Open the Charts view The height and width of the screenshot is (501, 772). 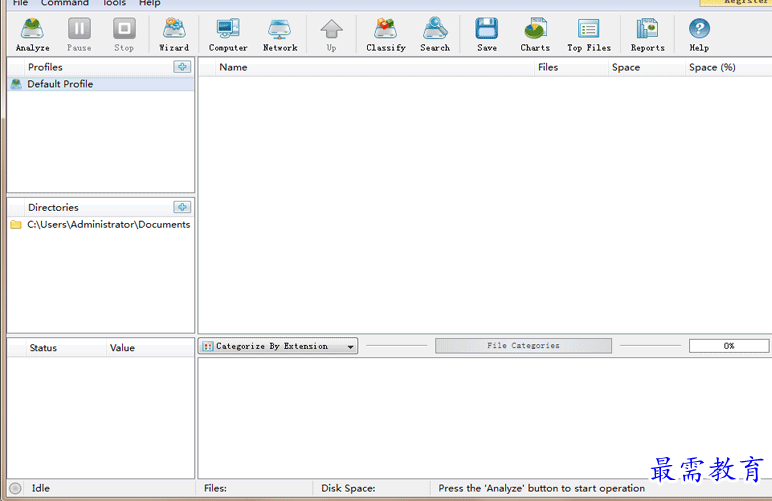point(535,33)
